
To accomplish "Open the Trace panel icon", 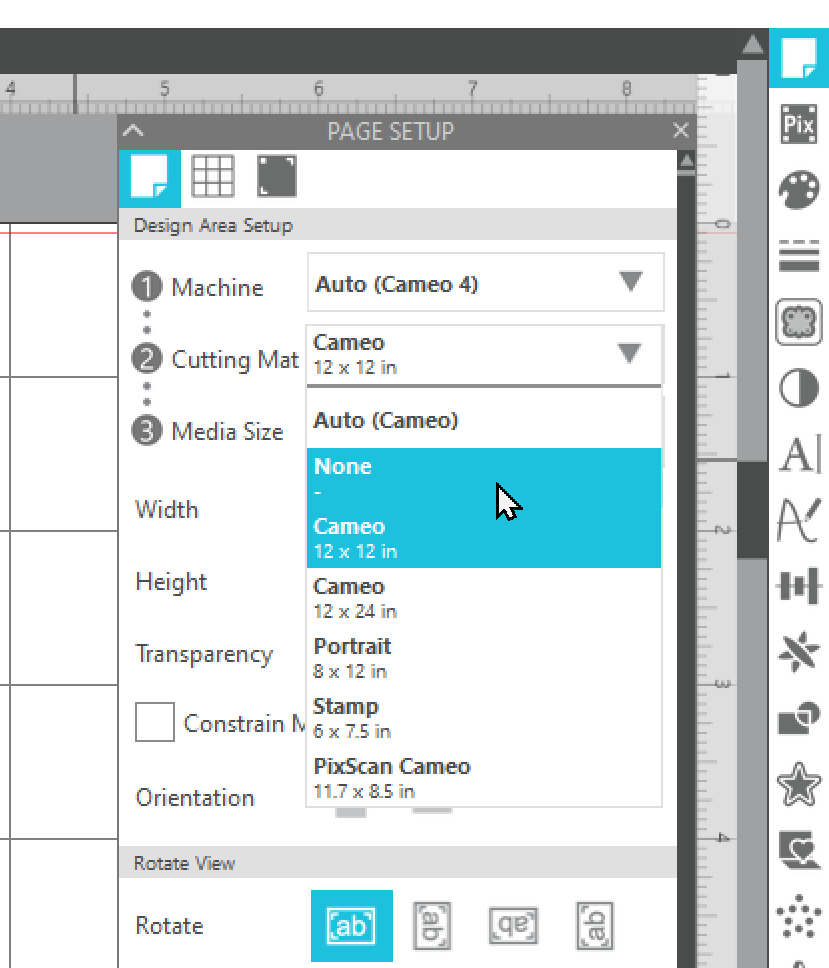I will click(x=799, y=322).
